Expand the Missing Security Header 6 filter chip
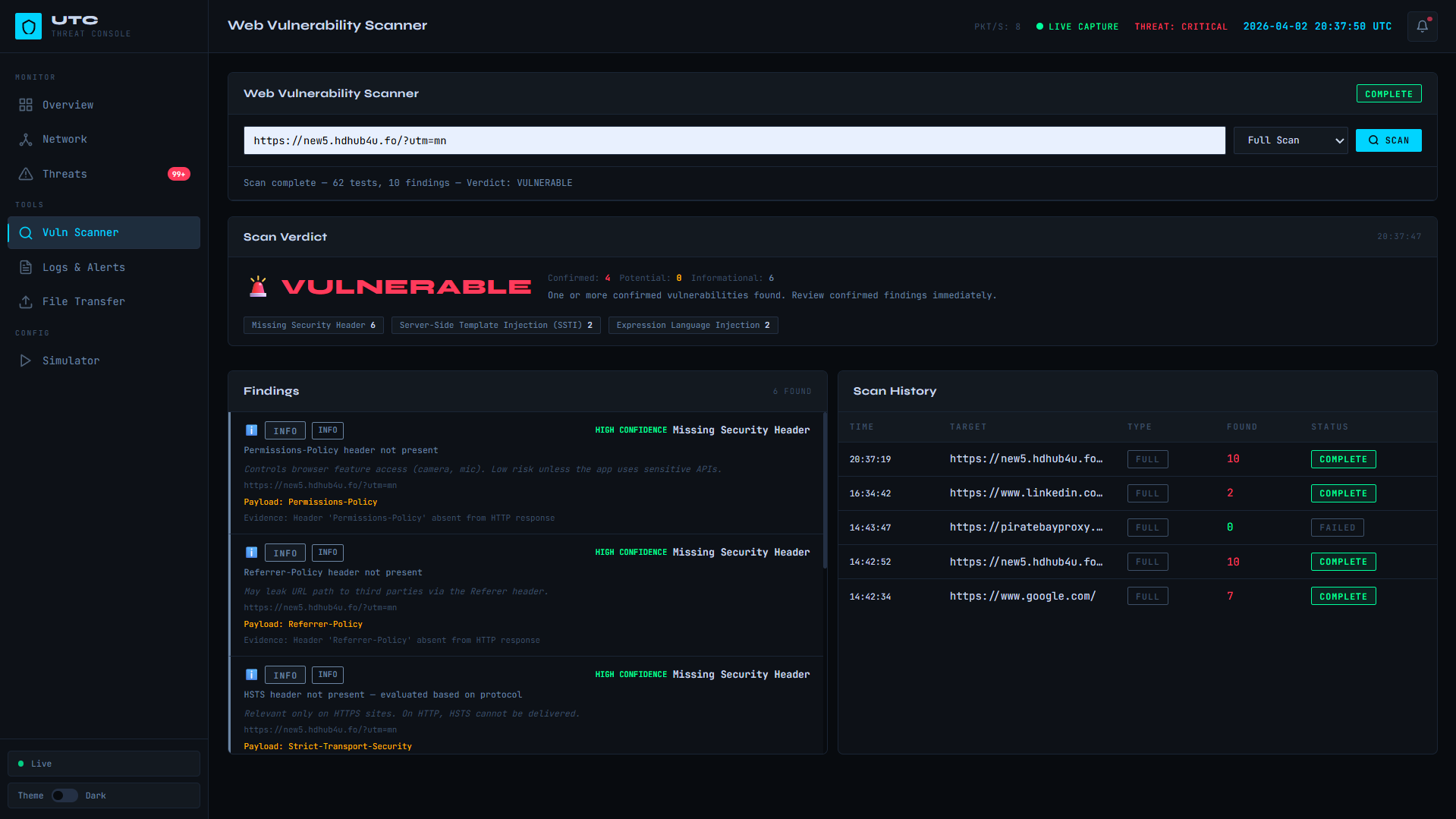Viewport: 1456px width, 819px height. pos(313,325)
